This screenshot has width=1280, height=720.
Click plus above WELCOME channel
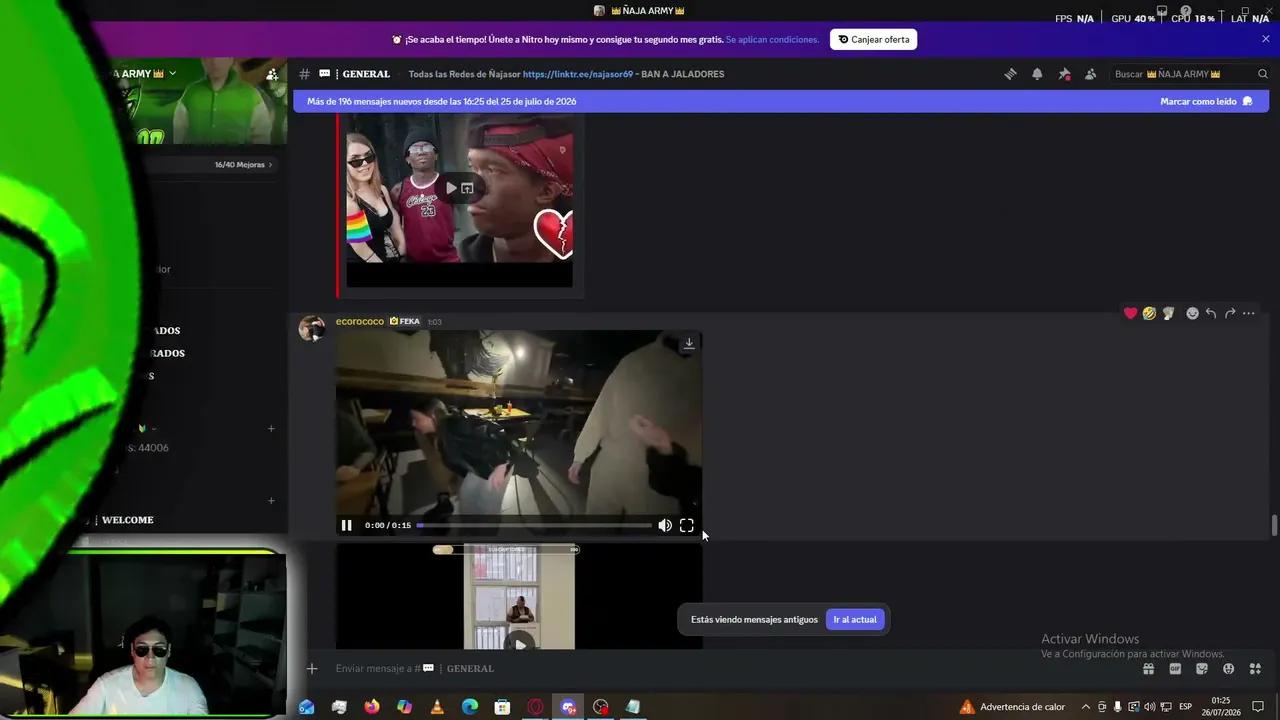tap(271, 500)
